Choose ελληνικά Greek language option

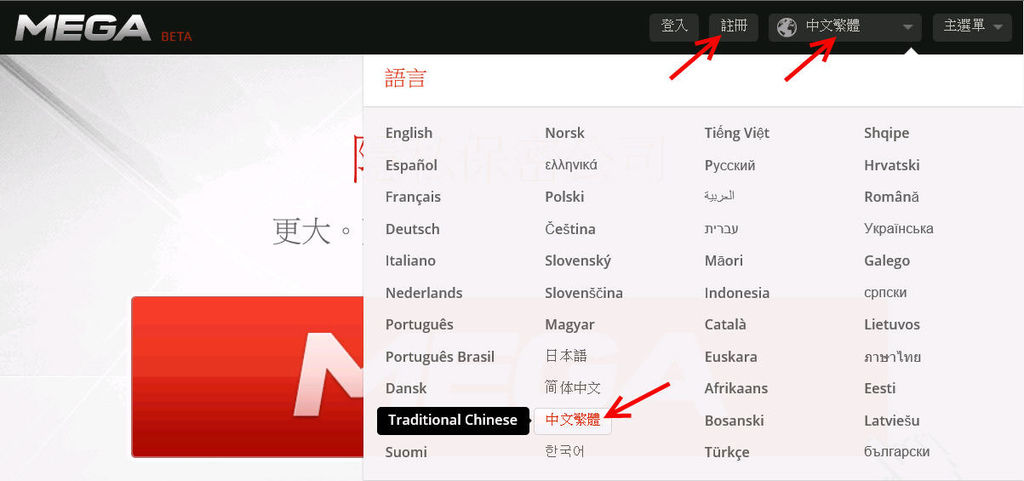click(571, 165)
